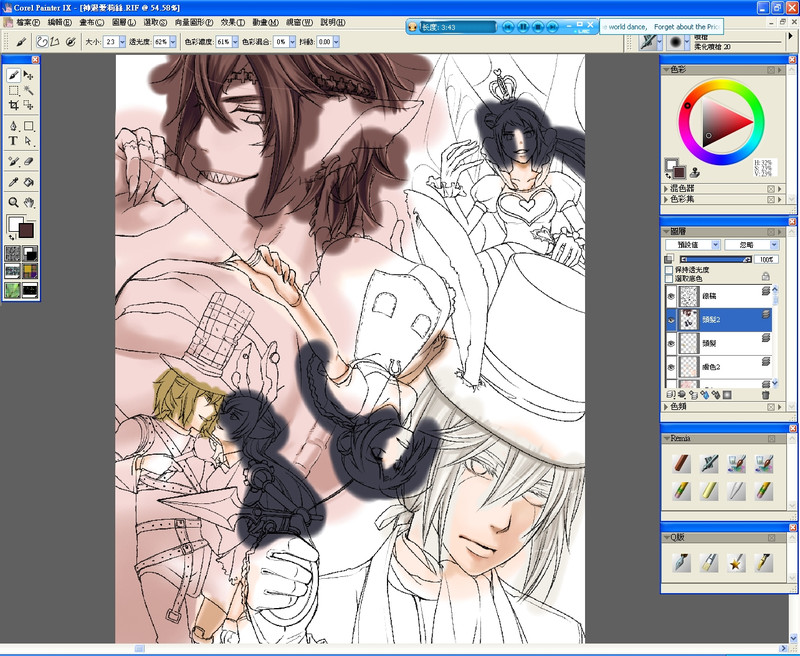Go to previous track in media player
The width and height of the screenshot is (800, 656).
tap(508, 27)
